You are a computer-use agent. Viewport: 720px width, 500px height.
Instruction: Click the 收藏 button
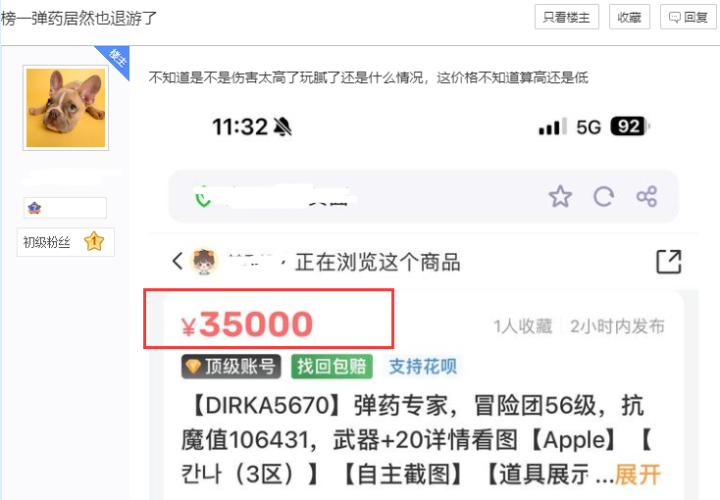[629, 17]
